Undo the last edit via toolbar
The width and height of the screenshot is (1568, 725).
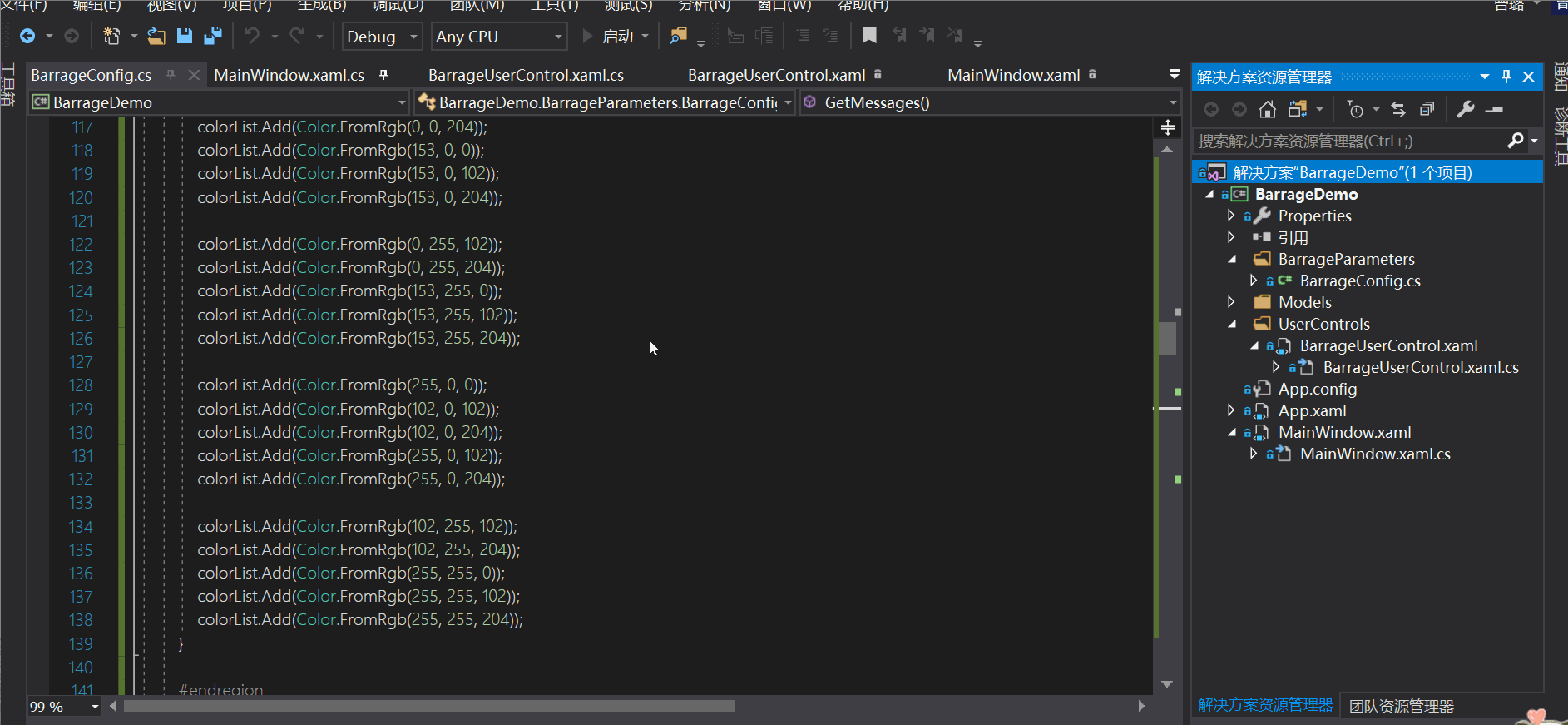251,36
